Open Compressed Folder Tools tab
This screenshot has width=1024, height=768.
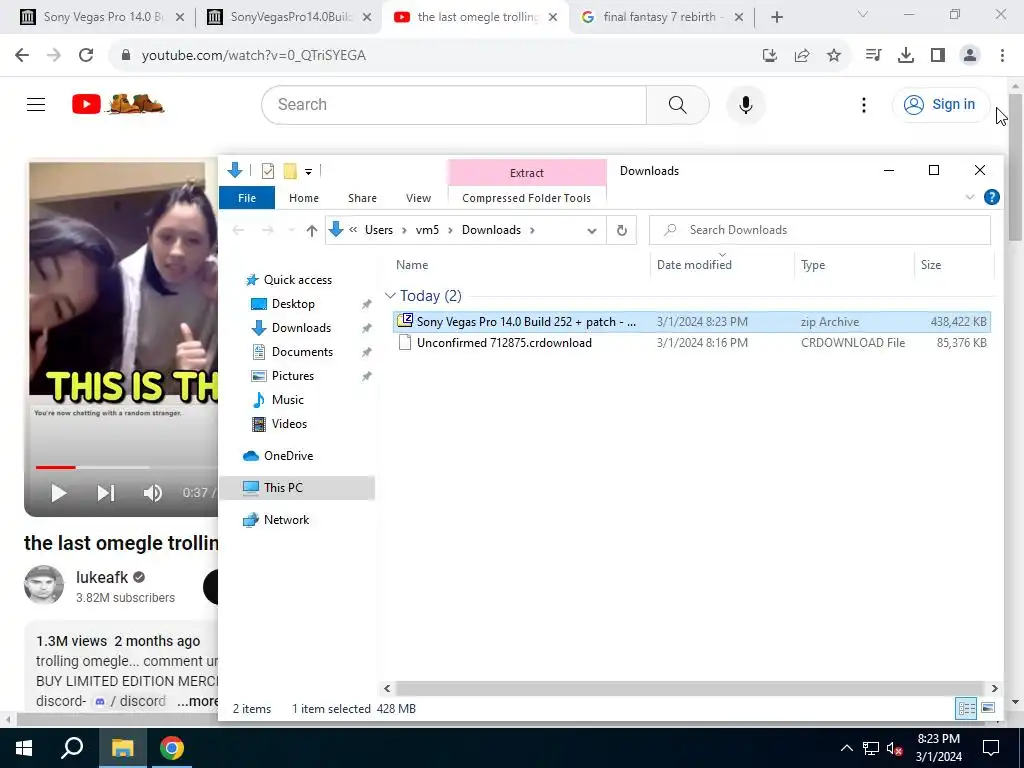tap(526, 198)
